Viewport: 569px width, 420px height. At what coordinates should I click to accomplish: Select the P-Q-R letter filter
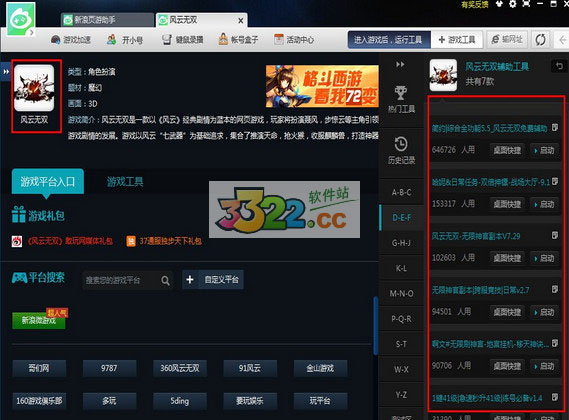point(401,319)
